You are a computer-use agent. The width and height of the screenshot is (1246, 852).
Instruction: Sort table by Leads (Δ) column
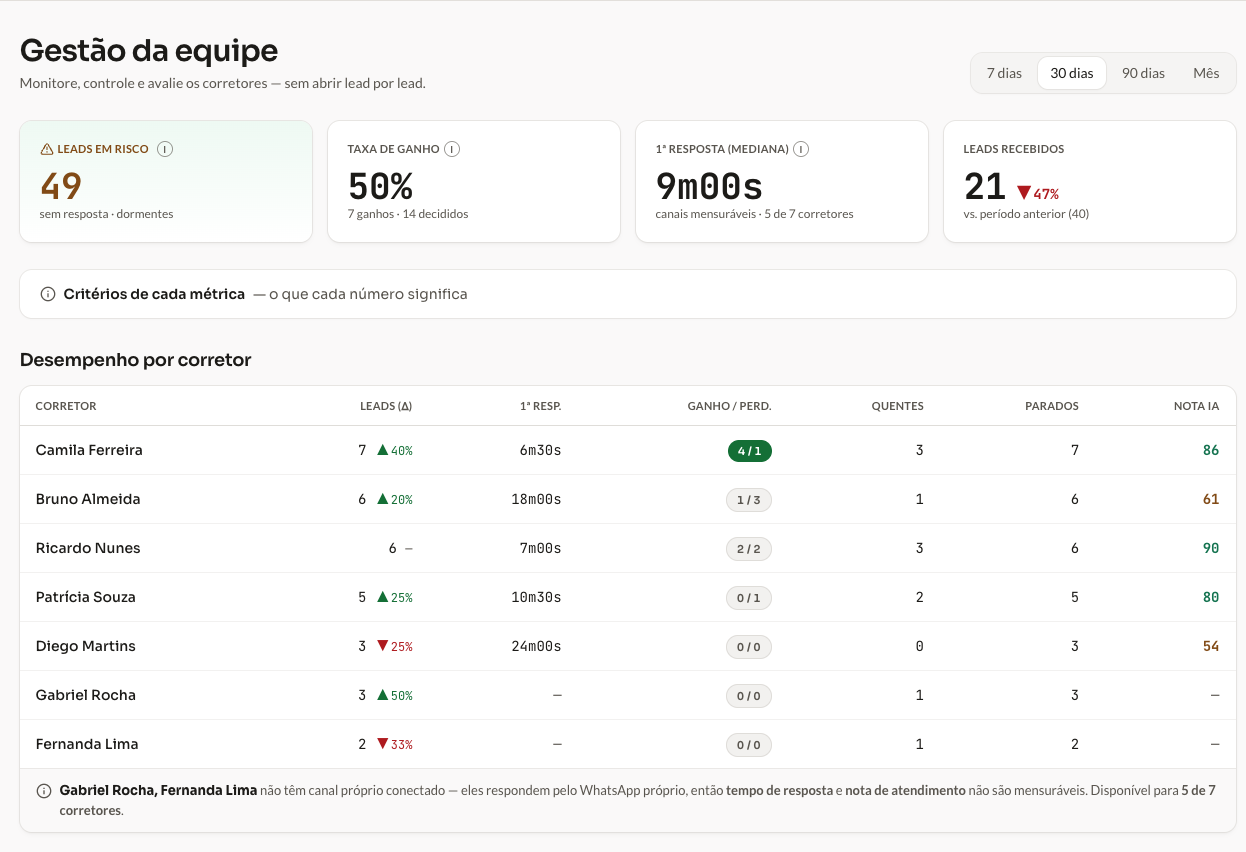386,406
